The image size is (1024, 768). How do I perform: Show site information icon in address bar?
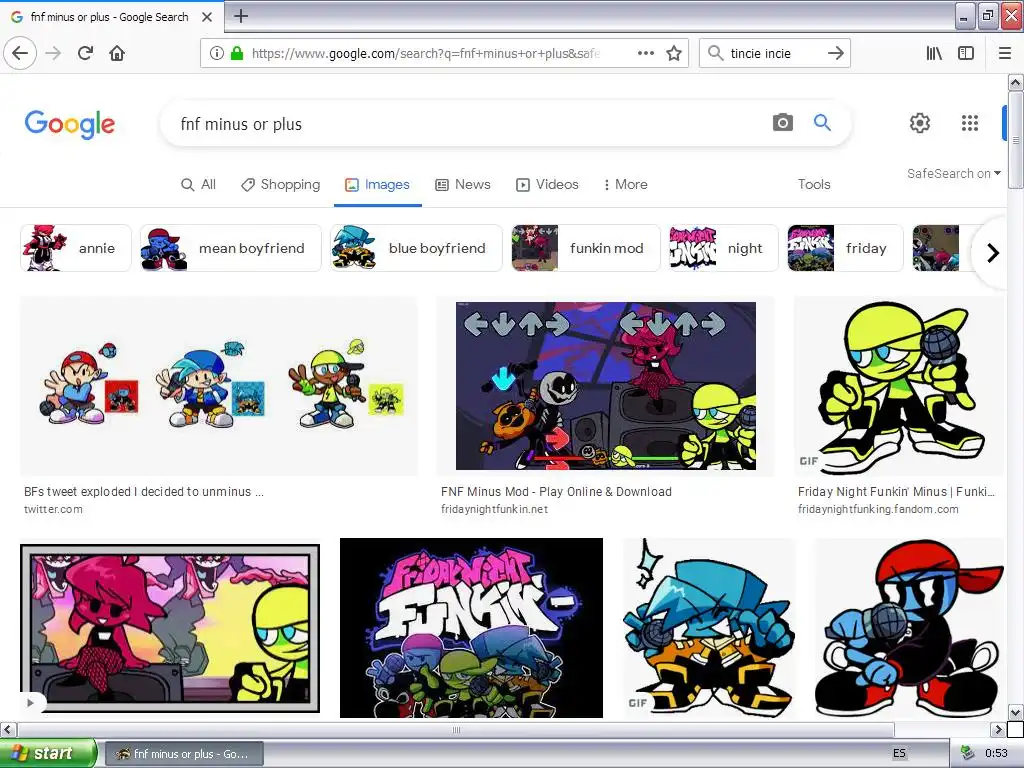click(x=217, y=53)
